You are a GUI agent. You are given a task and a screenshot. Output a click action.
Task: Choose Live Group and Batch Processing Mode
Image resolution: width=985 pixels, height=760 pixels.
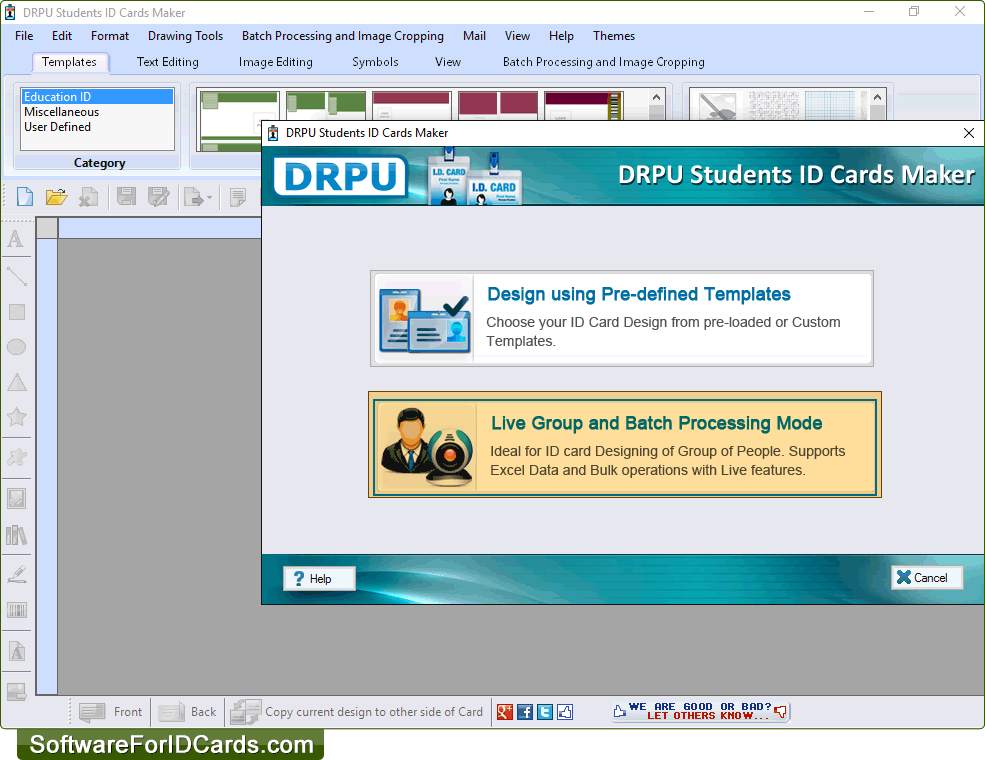pos(625,445)
